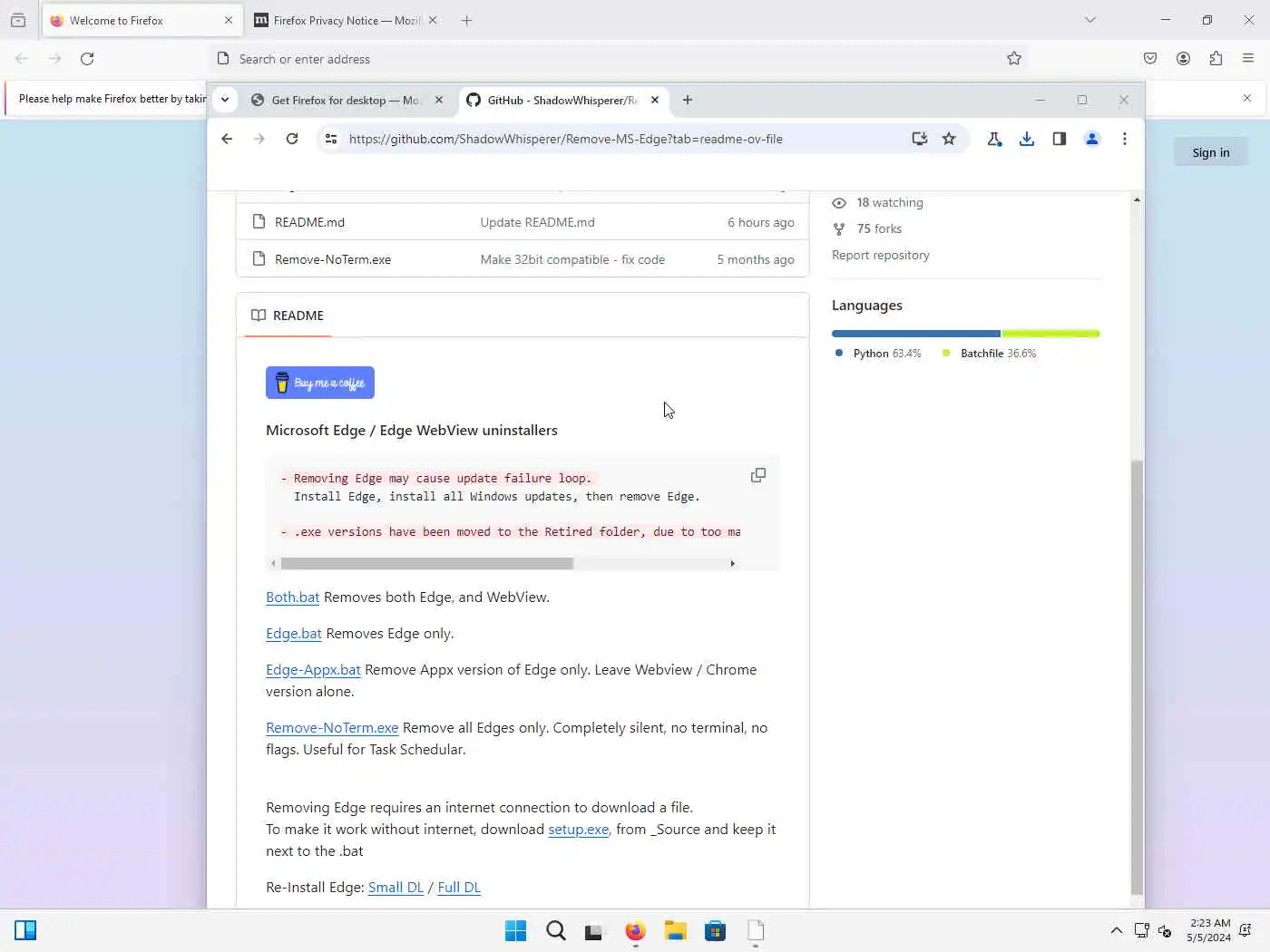Bookmark GitHub page with star icon

[949, 139]
